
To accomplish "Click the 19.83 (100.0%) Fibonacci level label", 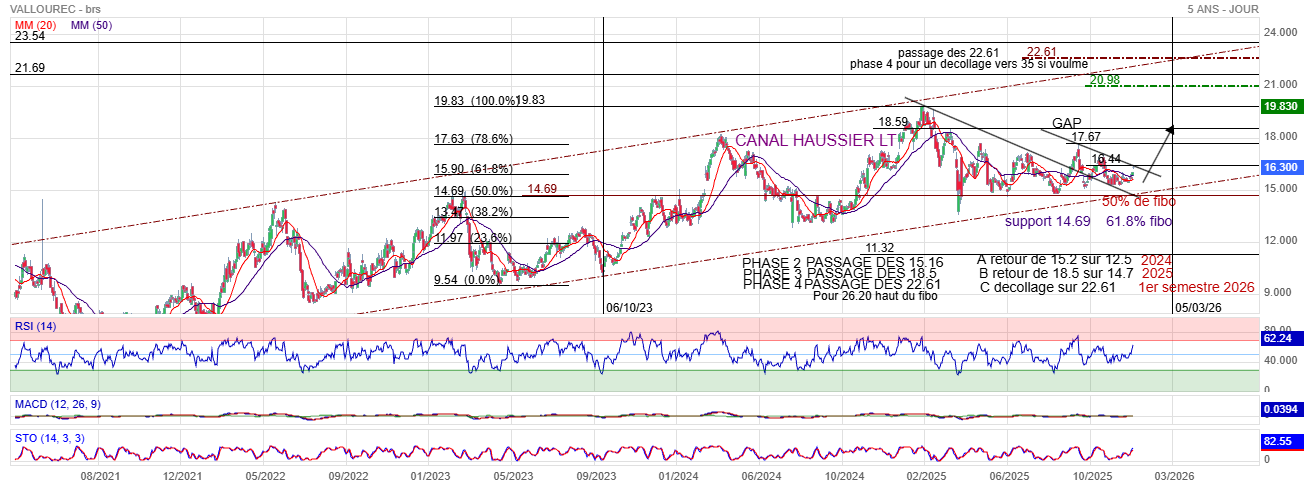I will [476, 101].
